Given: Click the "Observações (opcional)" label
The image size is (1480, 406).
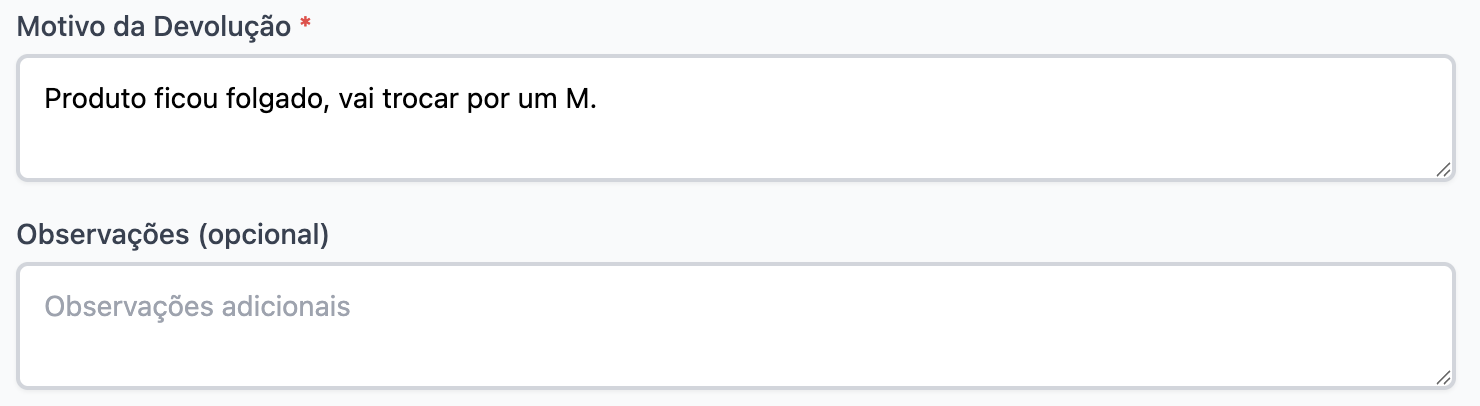Looking at the screenshot, I should point(173,235).
